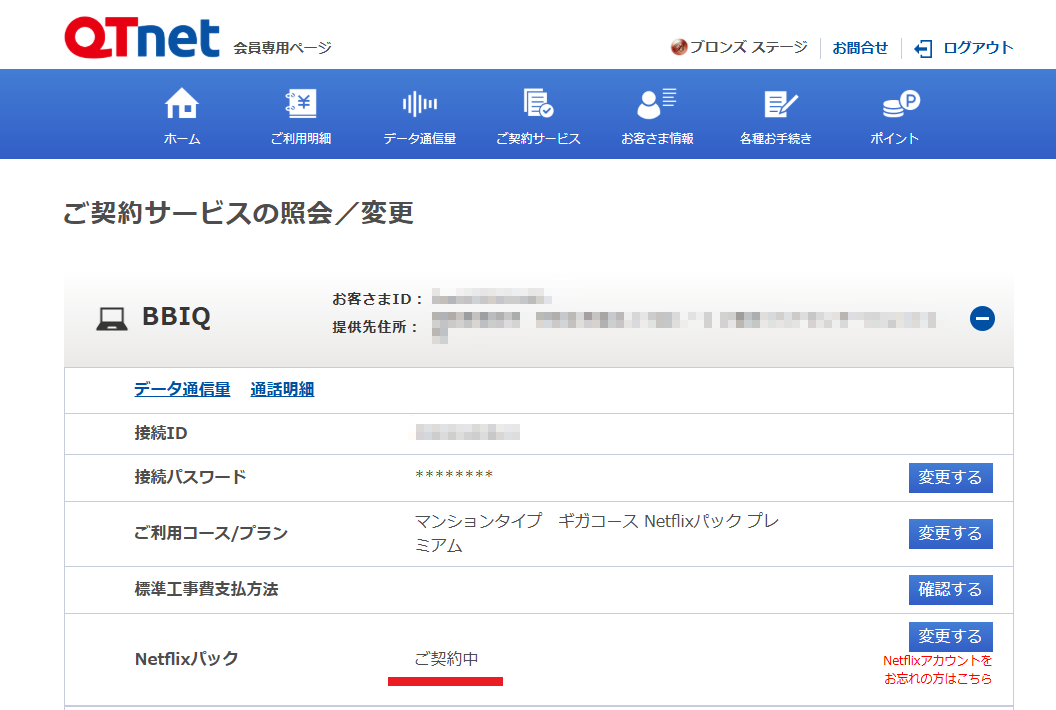This screenshot has height=710, width=1056.
Task: Open the ご利用明細 yen bill icon
Action: pos(300,103)
